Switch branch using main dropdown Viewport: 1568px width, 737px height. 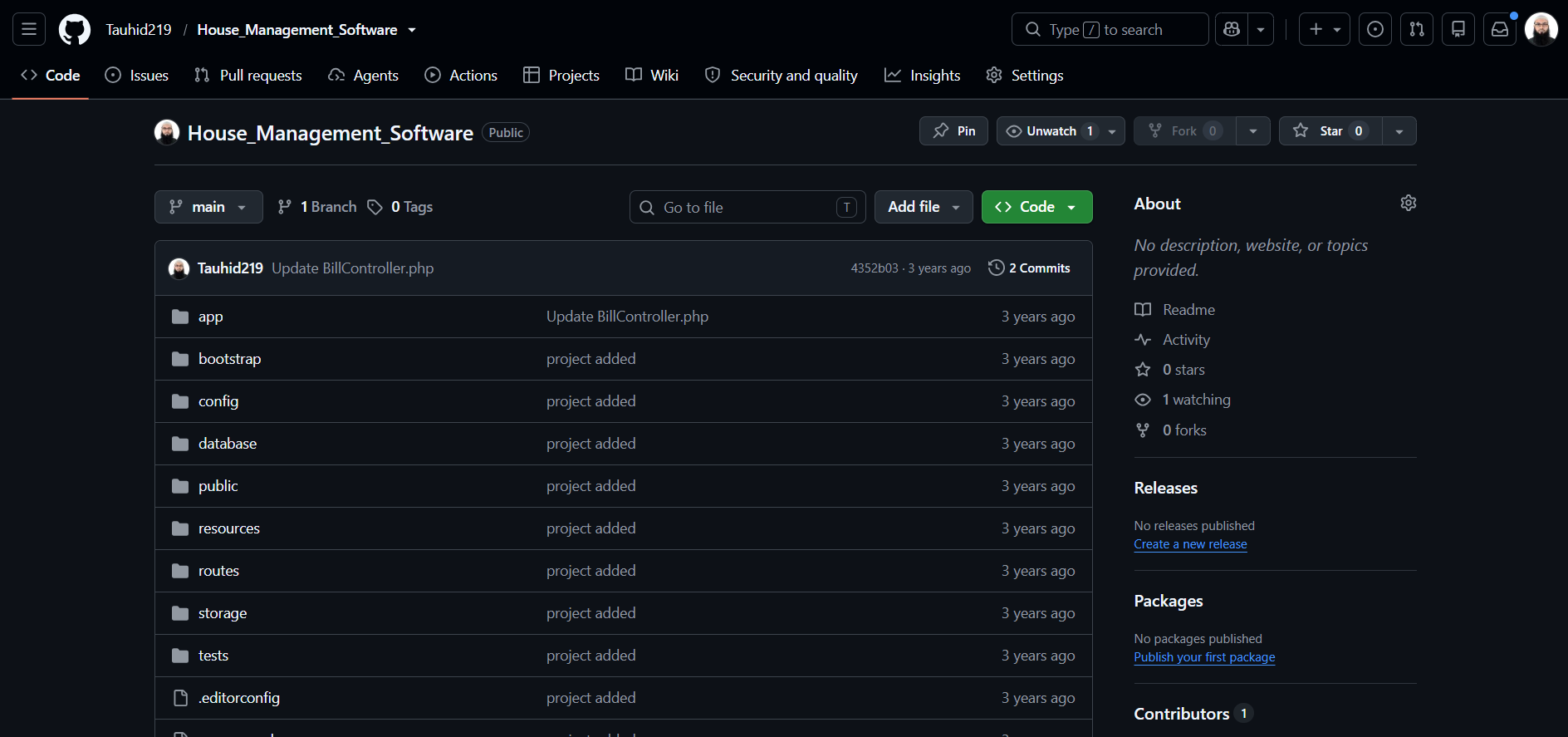(208, 207)
